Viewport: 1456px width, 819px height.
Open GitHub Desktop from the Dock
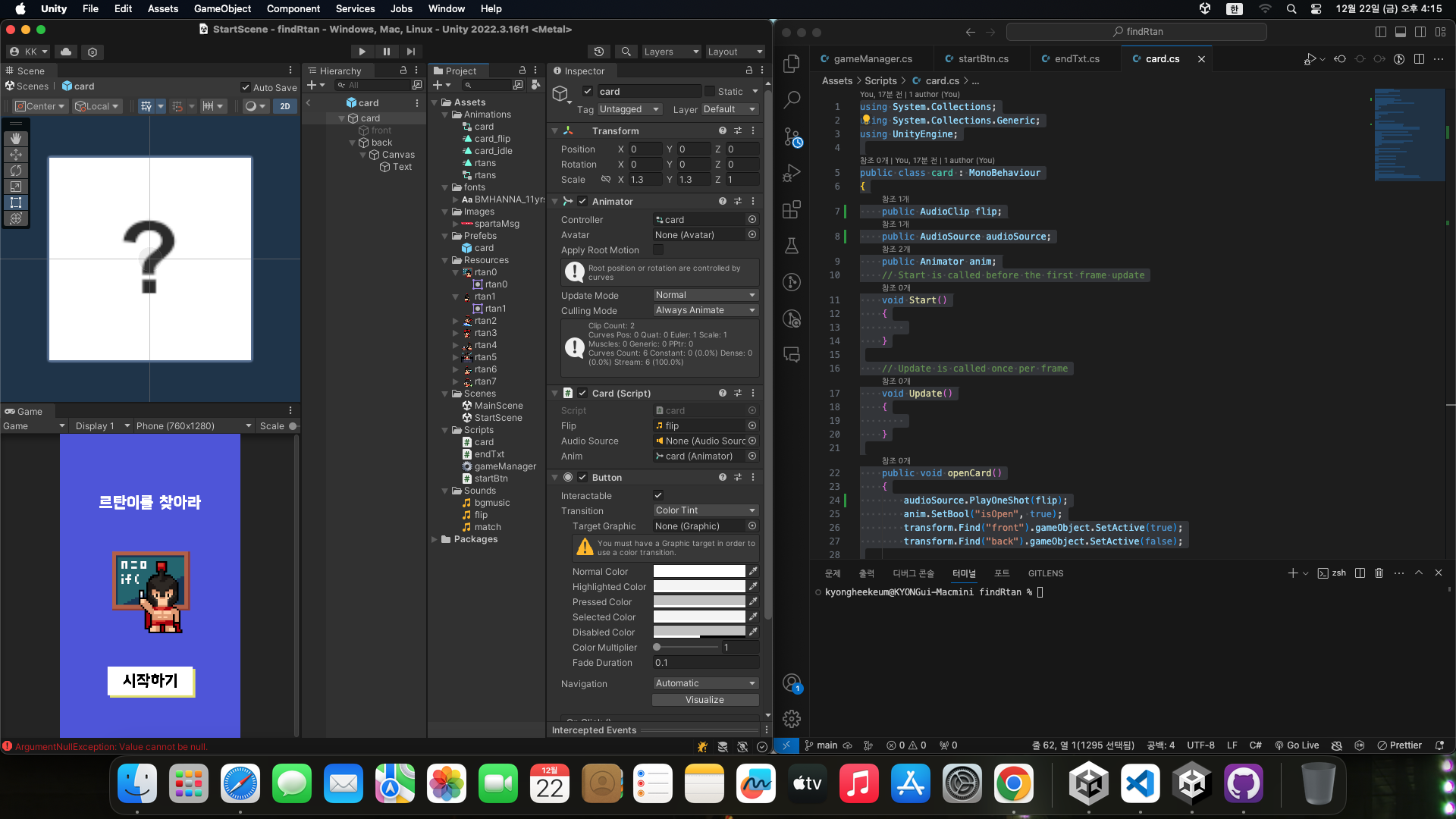coord(1243,784)
